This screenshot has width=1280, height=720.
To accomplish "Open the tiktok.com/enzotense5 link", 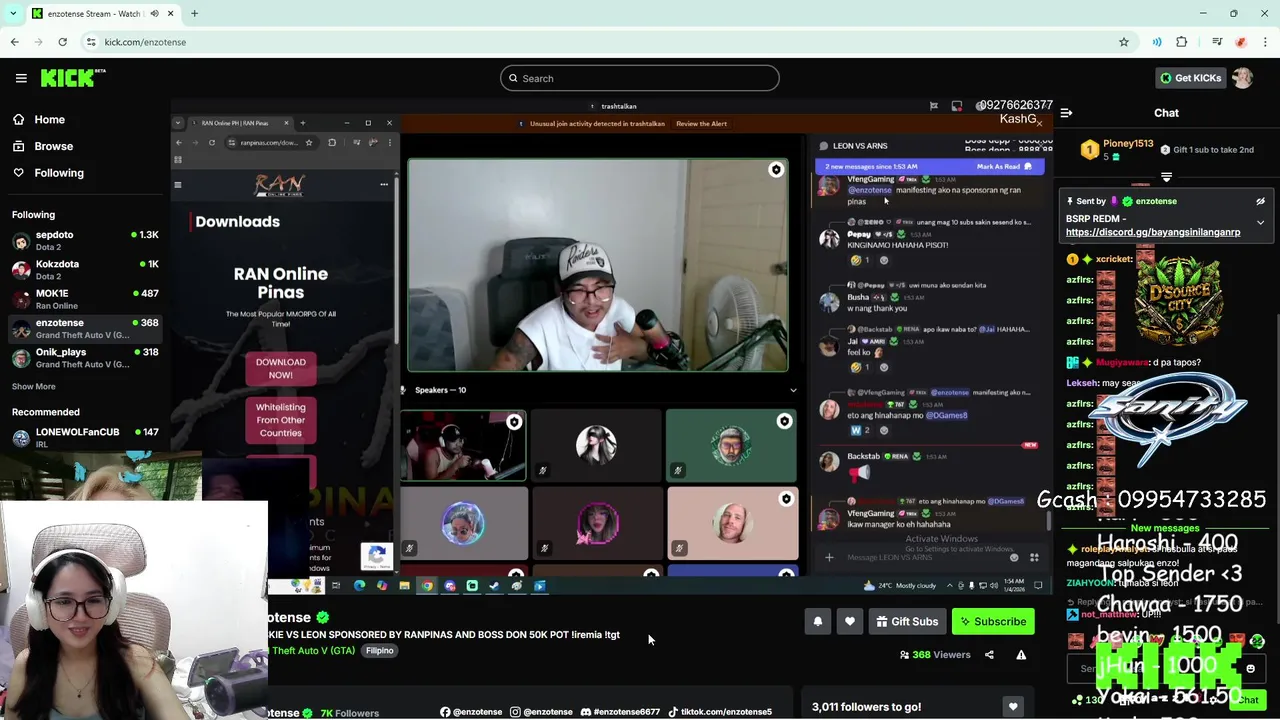I will (x=720, y=712).
